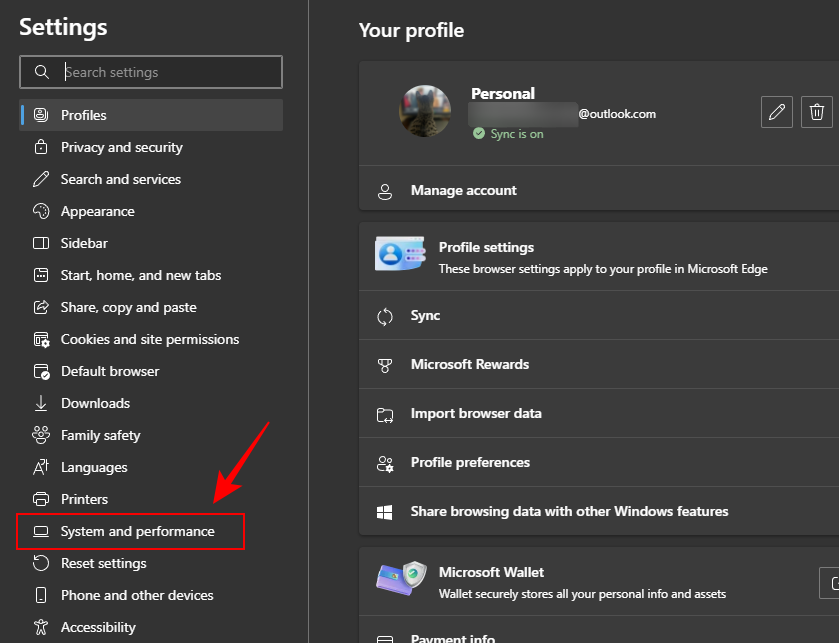
Task: Click the Microsoft Wallet icon
Action: tap(401, 578)
